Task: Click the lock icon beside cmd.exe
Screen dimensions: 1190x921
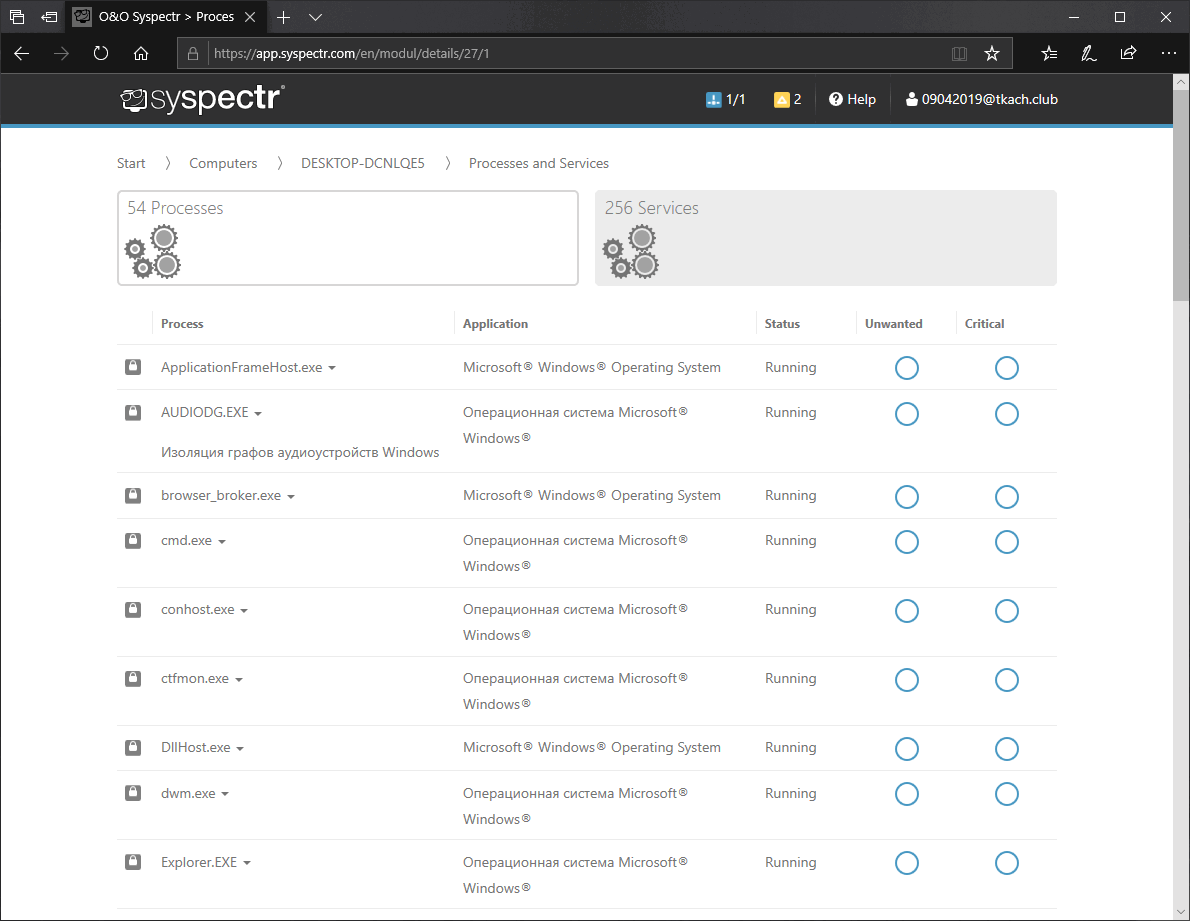Action: tap(133, 540)
